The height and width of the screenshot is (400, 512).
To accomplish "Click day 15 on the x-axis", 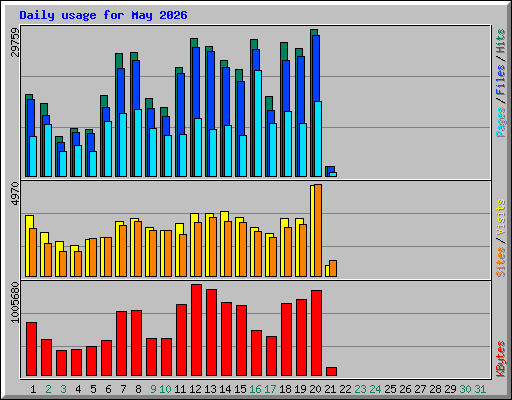I will [240, 389].
